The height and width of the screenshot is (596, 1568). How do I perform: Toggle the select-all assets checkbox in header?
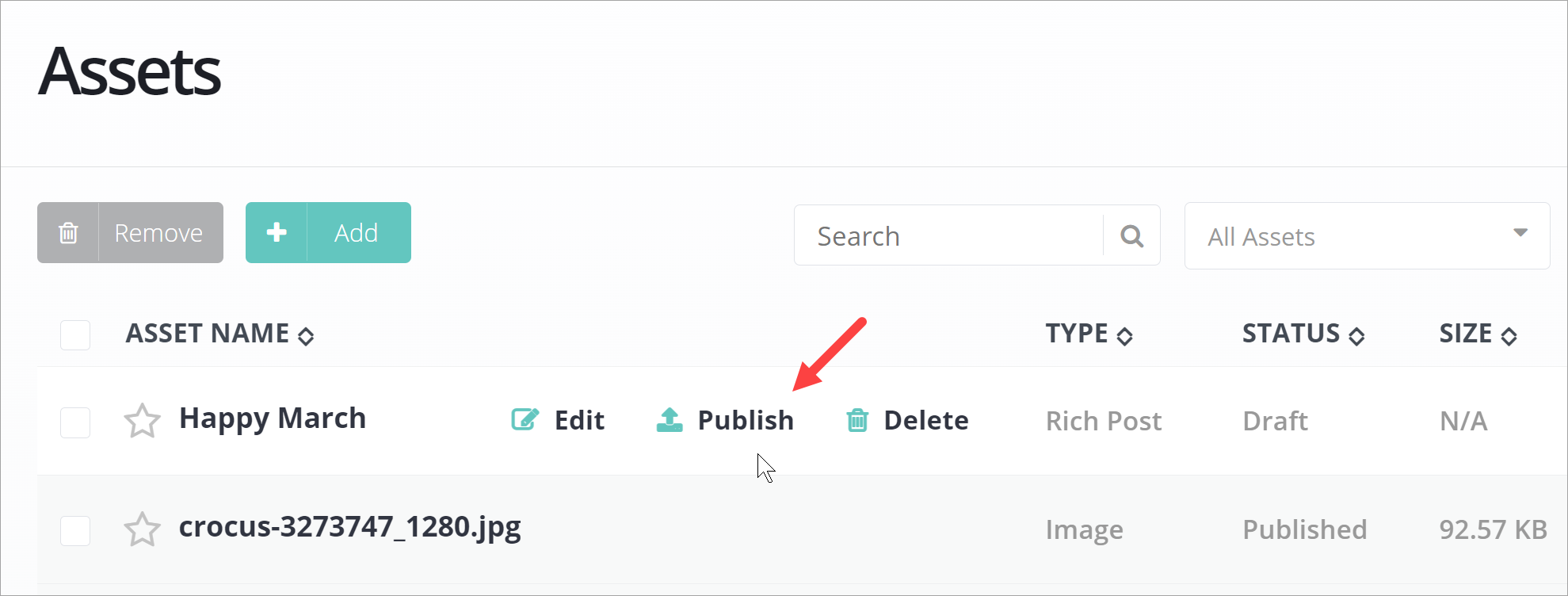[x=75, y=334]
